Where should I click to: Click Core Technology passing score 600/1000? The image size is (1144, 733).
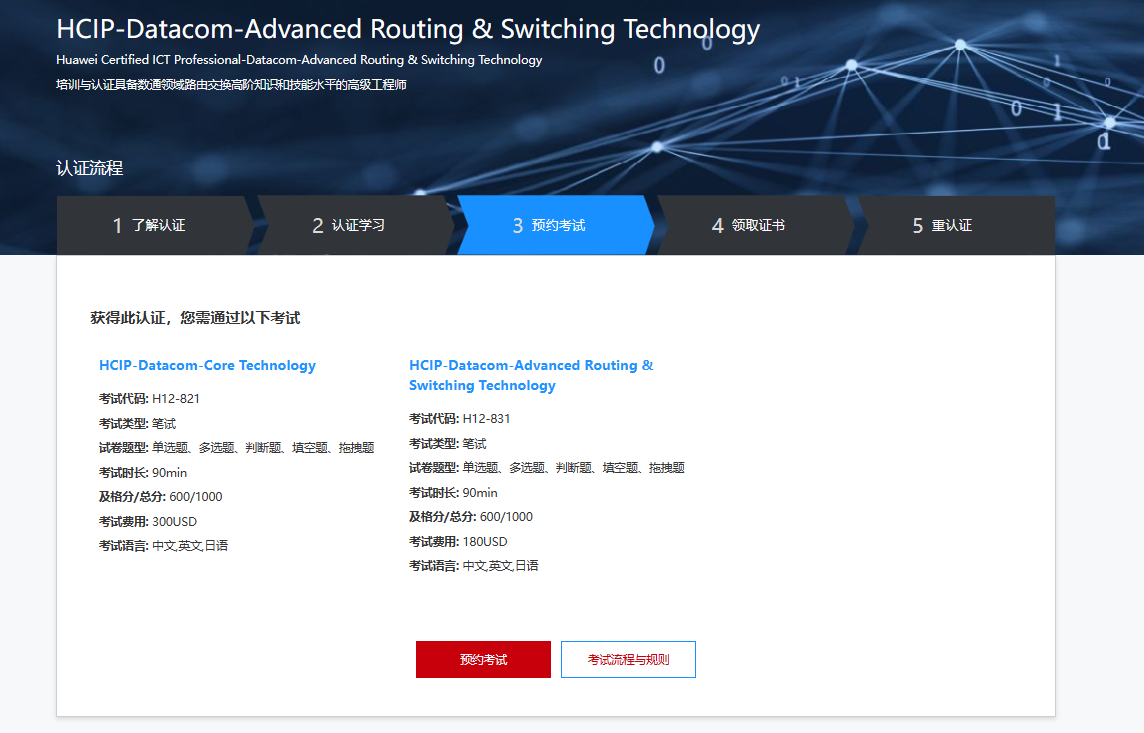196,497
